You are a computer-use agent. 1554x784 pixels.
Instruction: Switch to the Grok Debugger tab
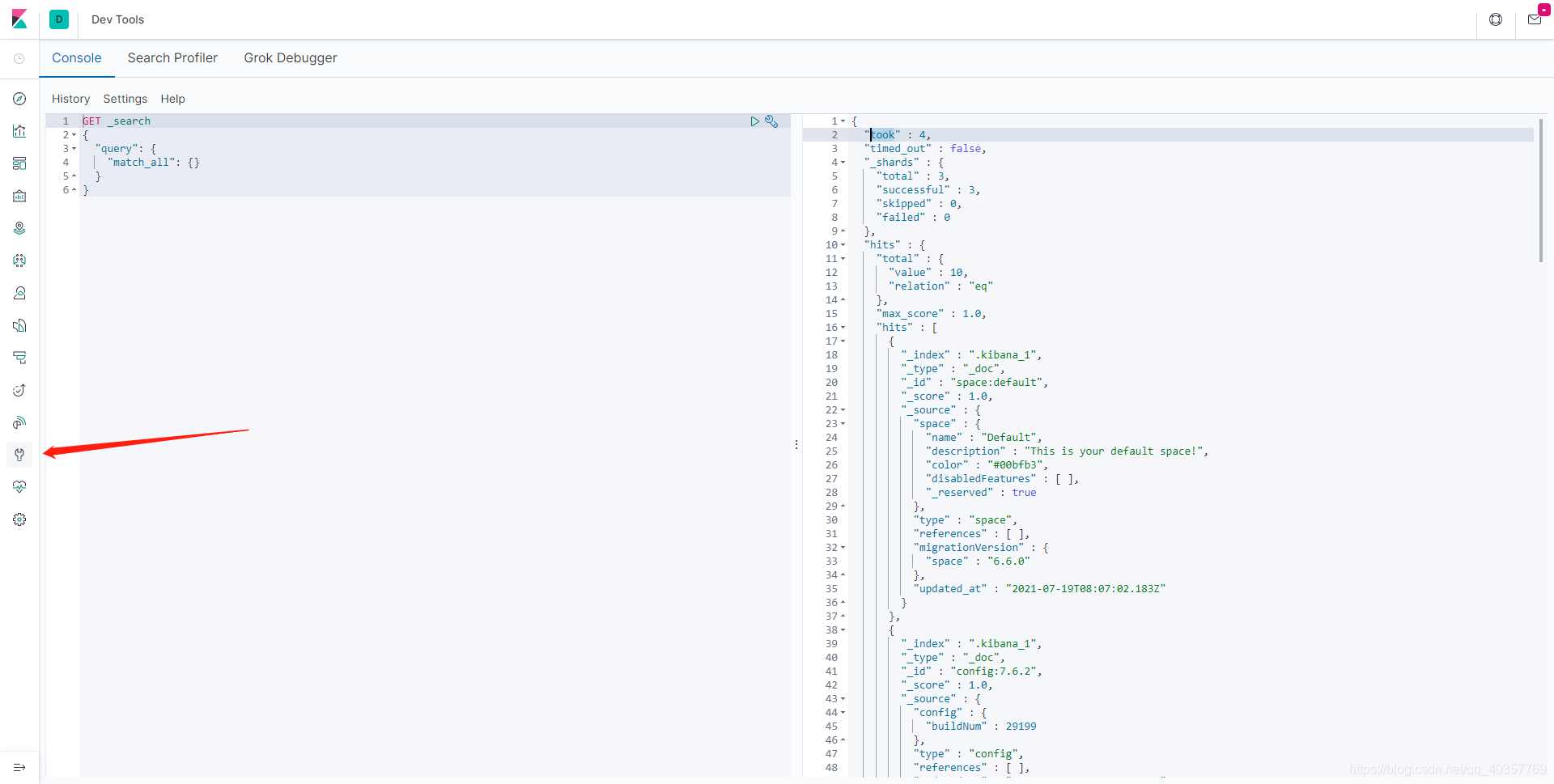coord(291,58)
